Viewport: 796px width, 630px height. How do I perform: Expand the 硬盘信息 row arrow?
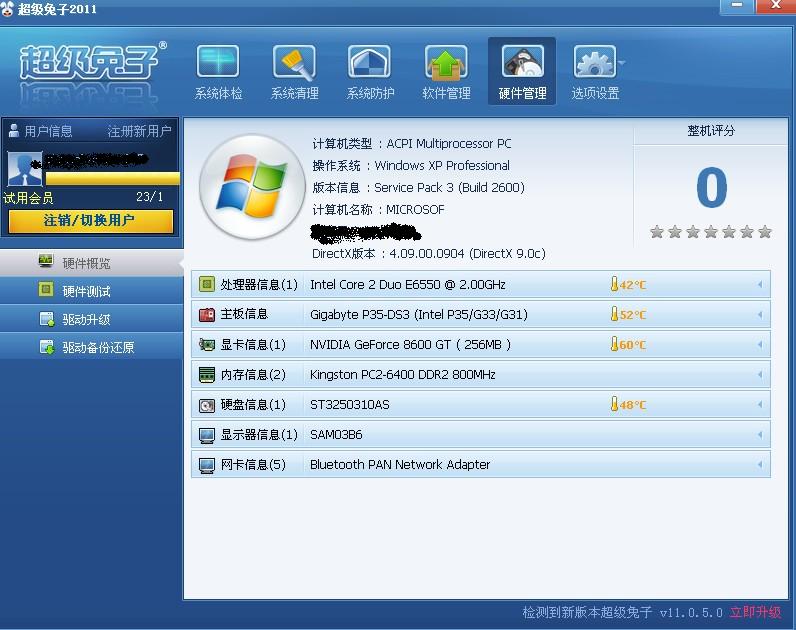point(760,405)
